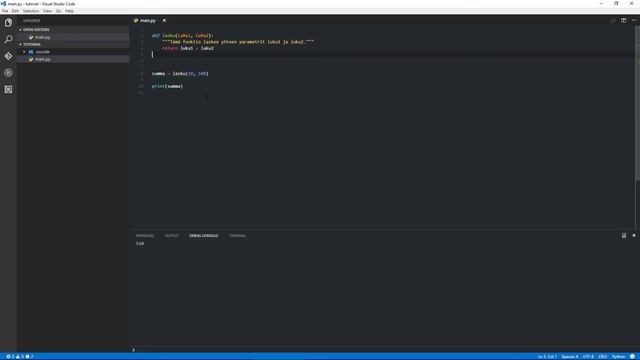
Task: Change the language mode via Python
Action: (618, 357)
